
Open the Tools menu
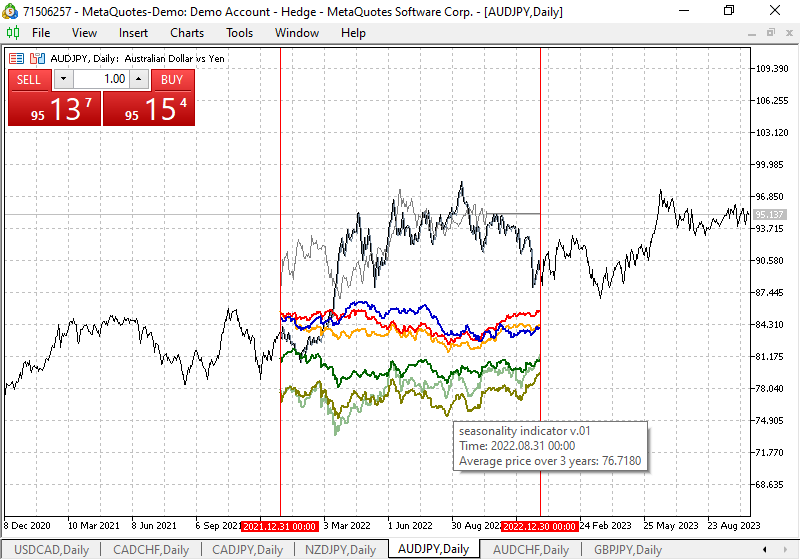(x=239, y=33)
